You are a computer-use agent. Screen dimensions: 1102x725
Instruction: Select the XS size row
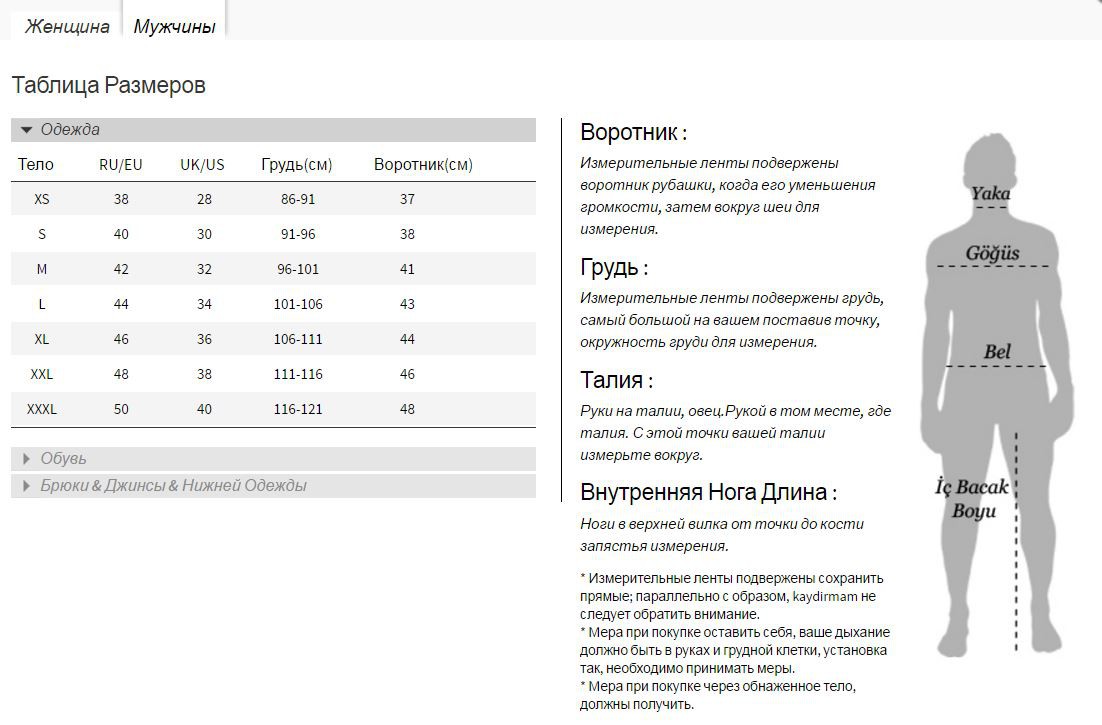click(273, 199)
